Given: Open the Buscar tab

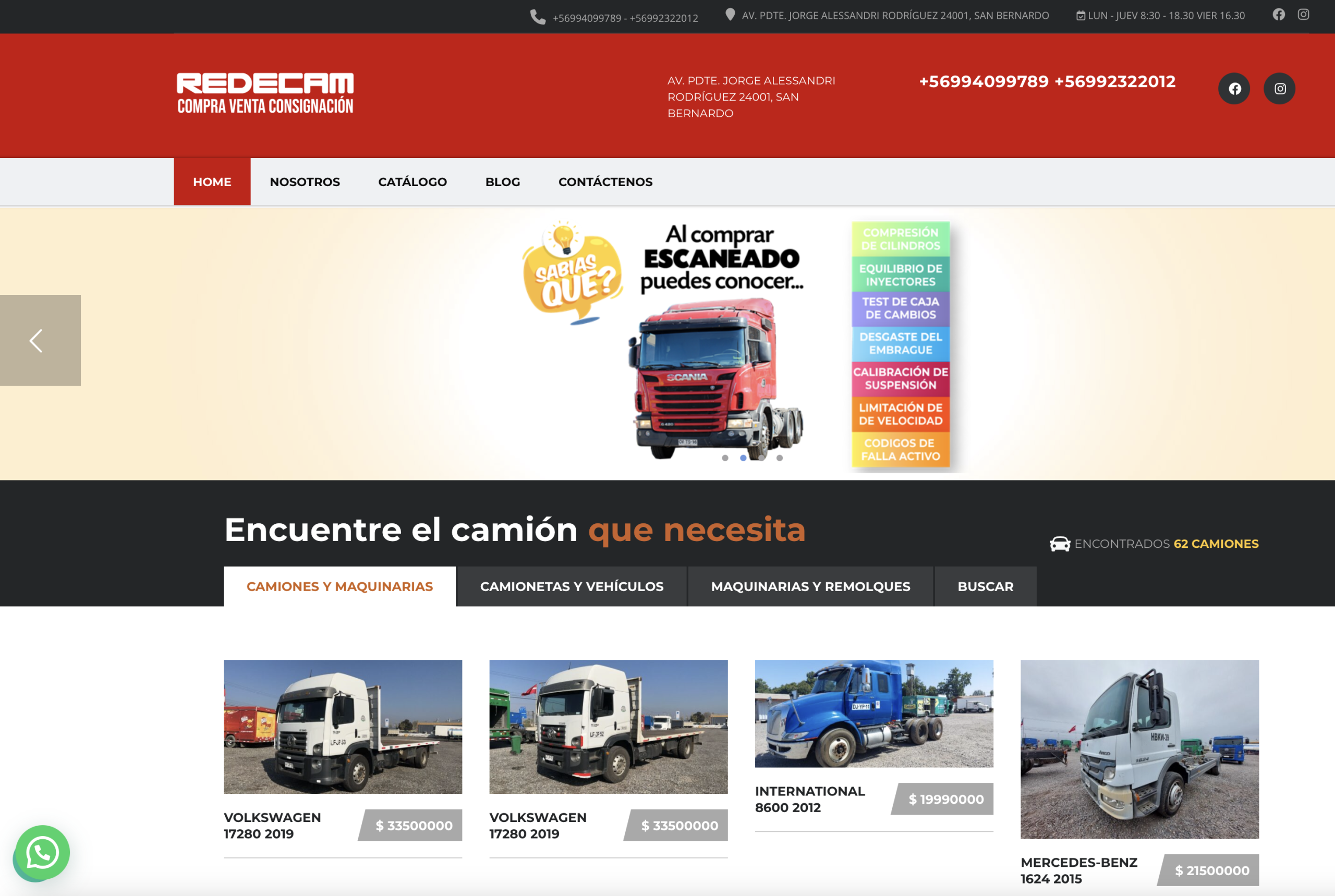Looking at the screenshot, I should (985, 586).
